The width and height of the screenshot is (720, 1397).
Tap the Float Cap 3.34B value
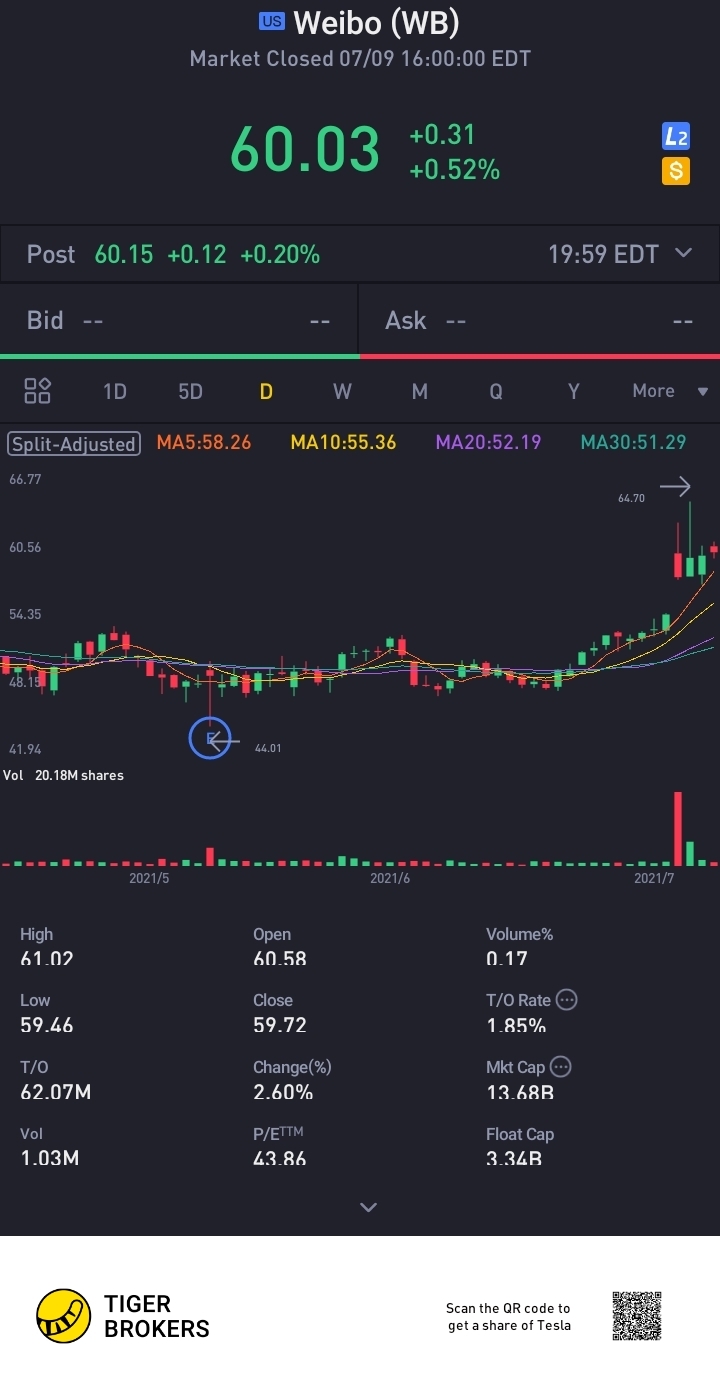point(514,1159)
